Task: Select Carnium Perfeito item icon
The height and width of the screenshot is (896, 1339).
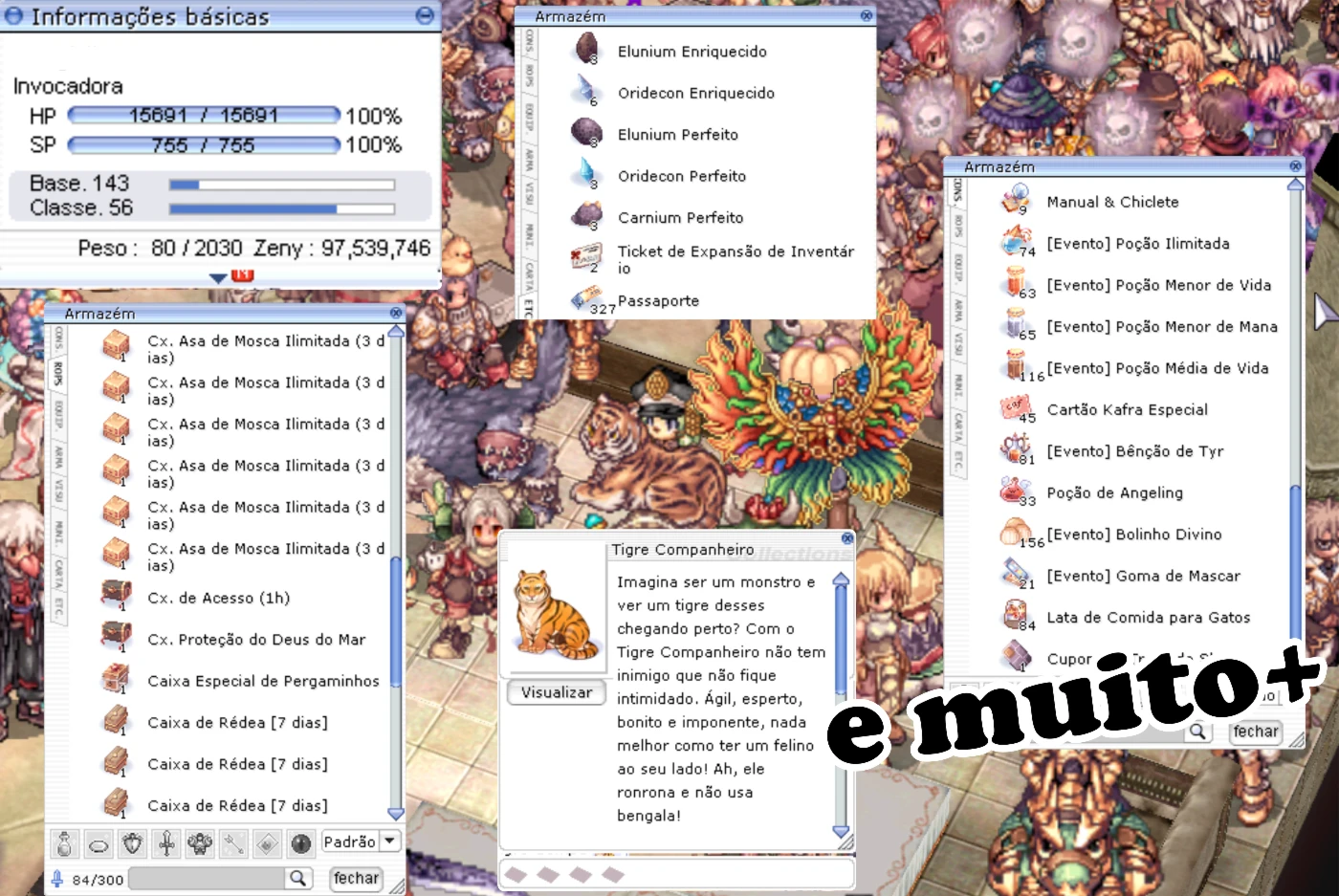Action: click(586, 216)
